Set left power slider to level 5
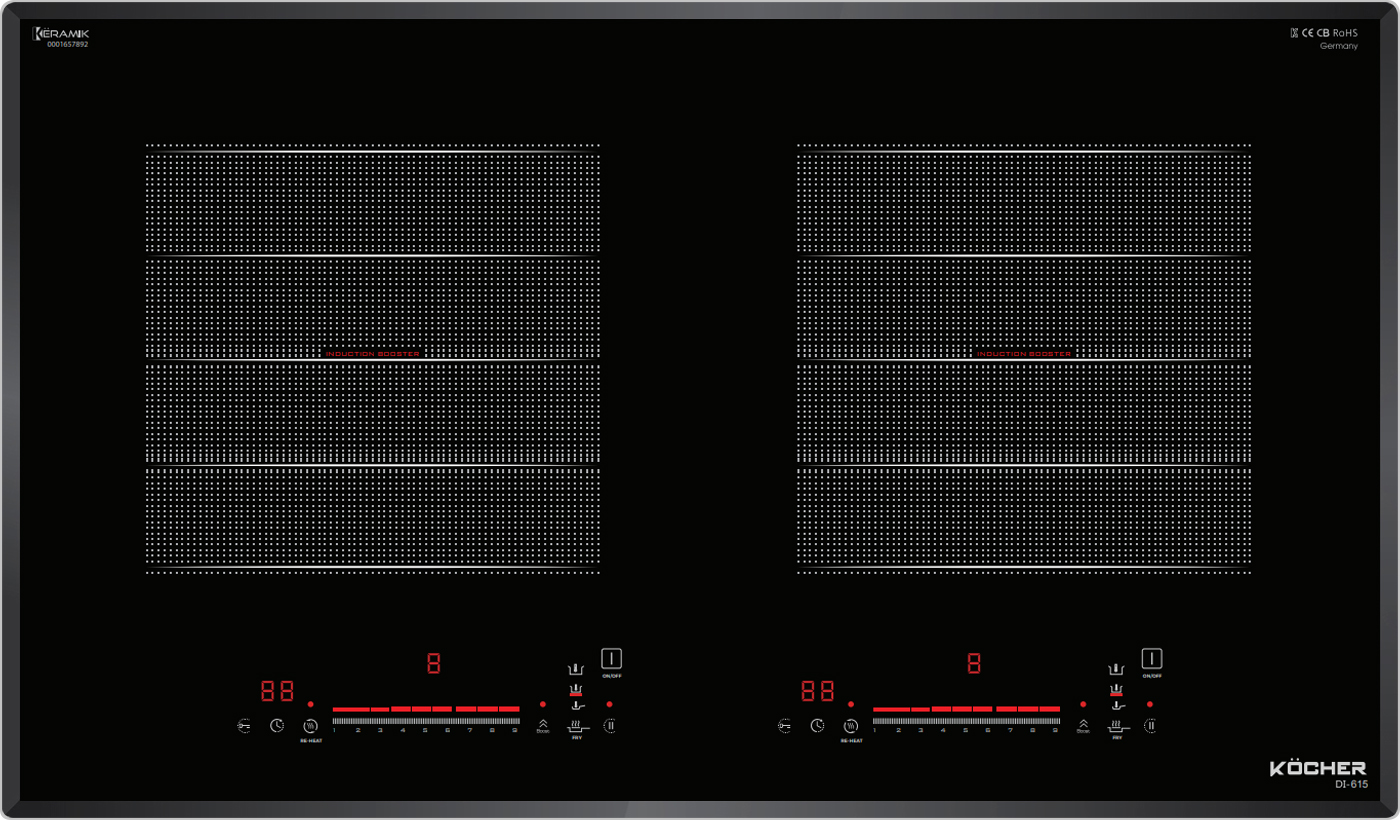The image size is (1400, 820). point(425,720)
